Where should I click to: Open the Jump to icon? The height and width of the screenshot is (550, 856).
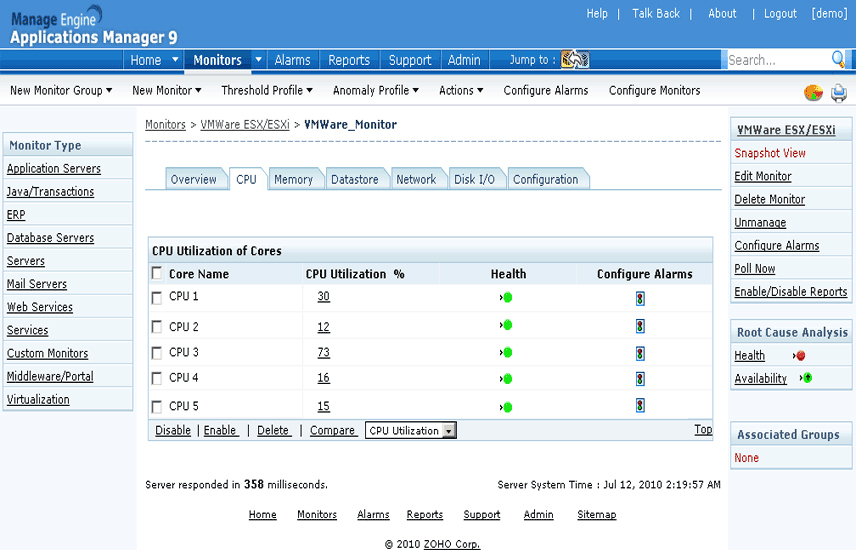575,60
